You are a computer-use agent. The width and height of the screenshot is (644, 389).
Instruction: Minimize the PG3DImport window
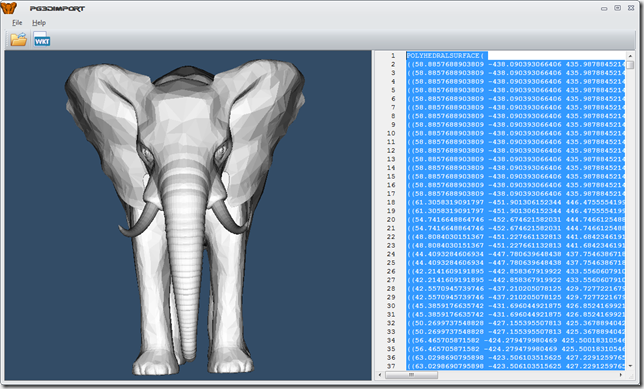tap(604, 8)
